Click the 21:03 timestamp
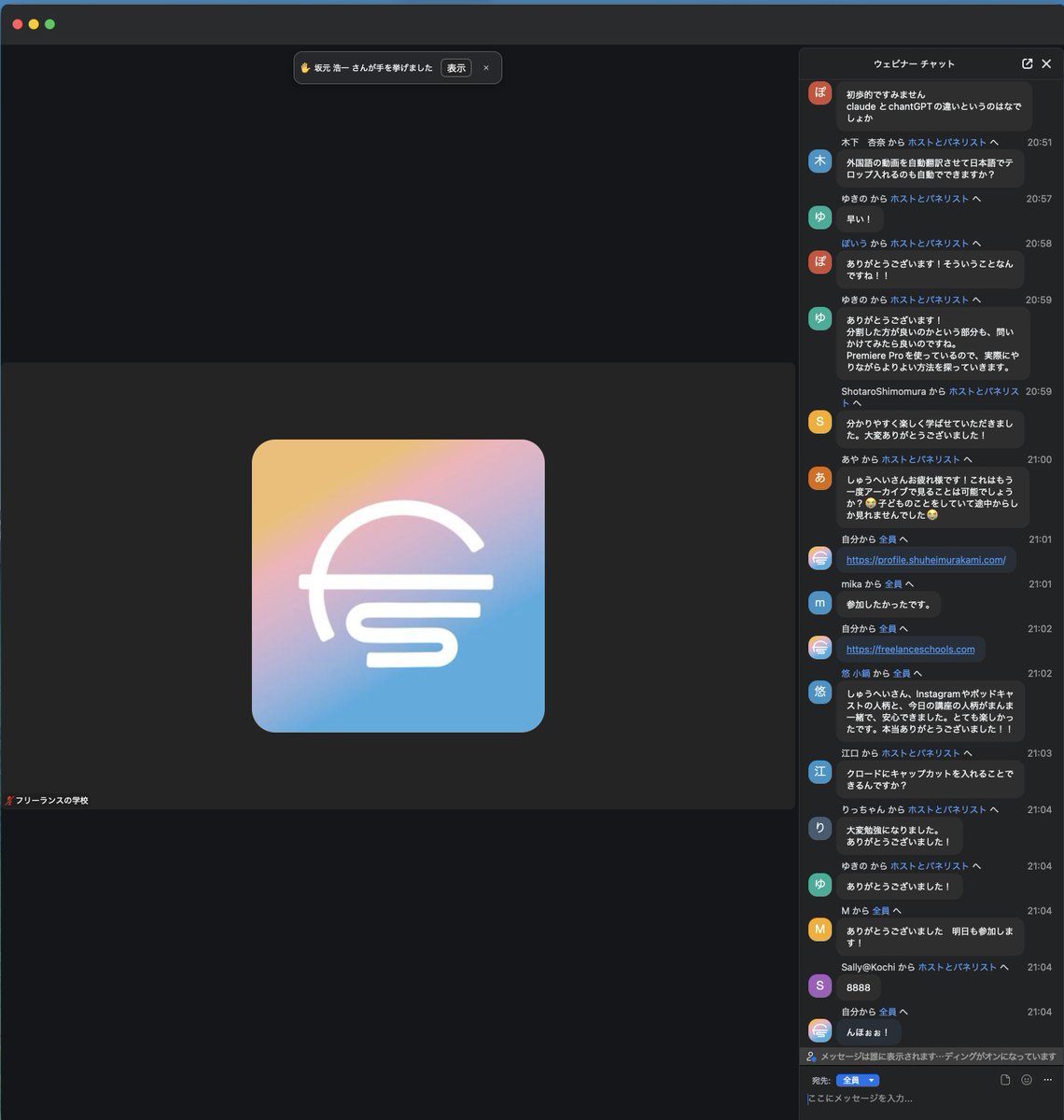The width and height of the screenshot is (1064, 1120). pyautogui.click(x=1039, y=753)
